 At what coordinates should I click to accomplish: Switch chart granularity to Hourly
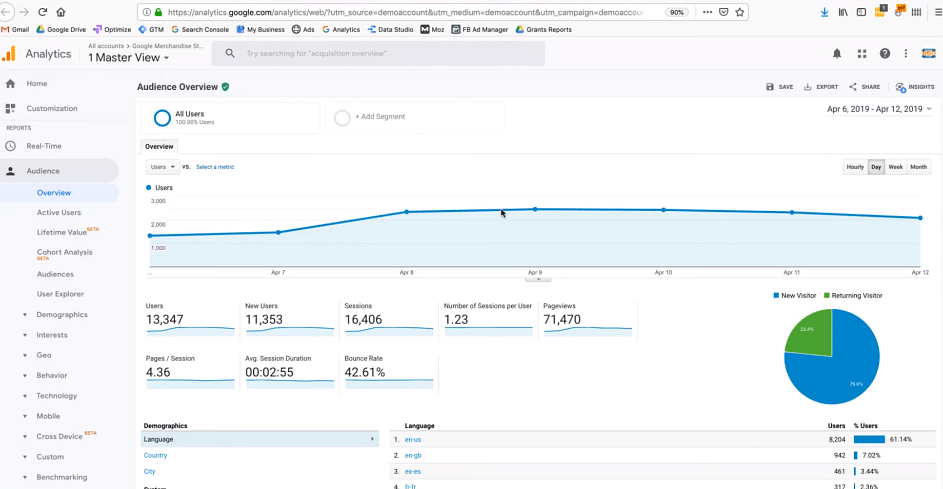coord(855,167)
